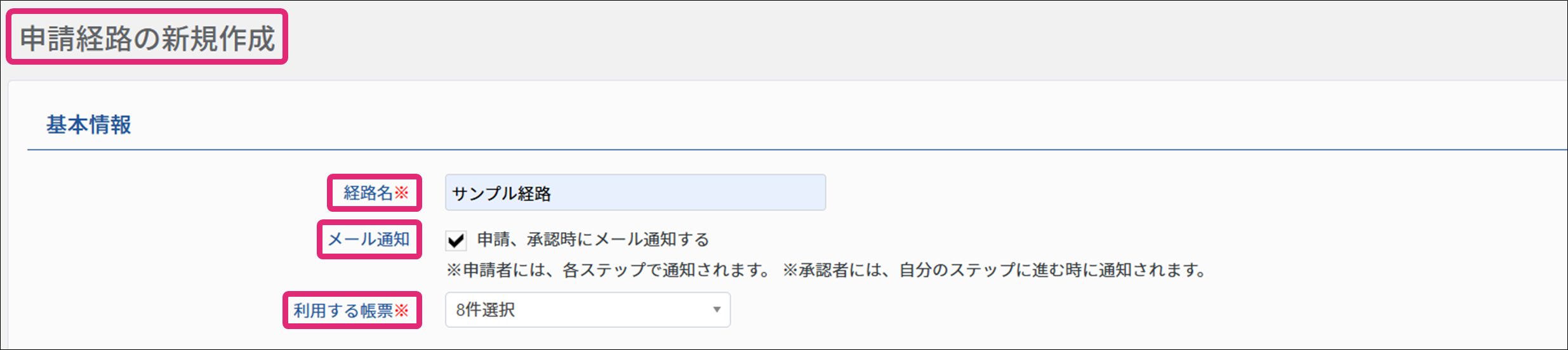Click the 基本情報 section heading
Image resolution: width=1568 pixels, height=350 pixels.
pos(88,125)
